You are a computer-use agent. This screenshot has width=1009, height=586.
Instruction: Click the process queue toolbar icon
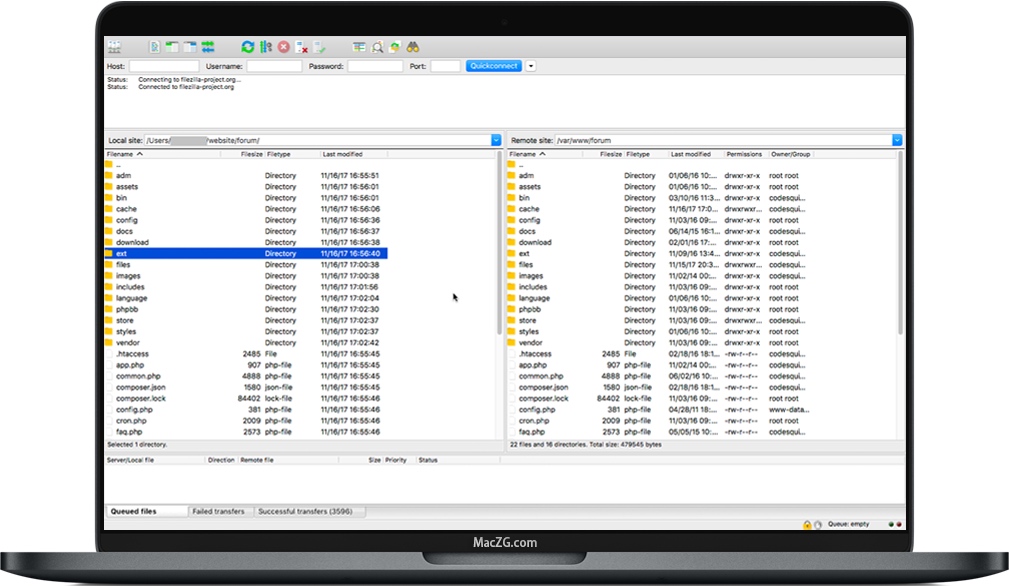tap(266, 47)
